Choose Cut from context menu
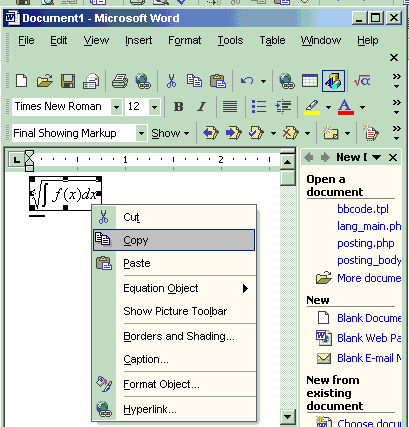 click(x=174, y=217)
